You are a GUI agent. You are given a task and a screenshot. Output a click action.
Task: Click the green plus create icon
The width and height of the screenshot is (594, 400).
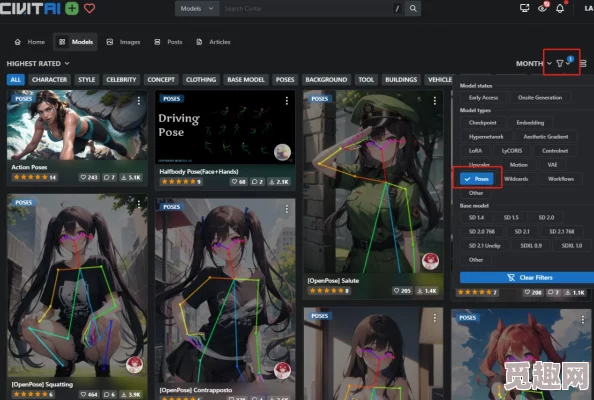pos(72,8)
